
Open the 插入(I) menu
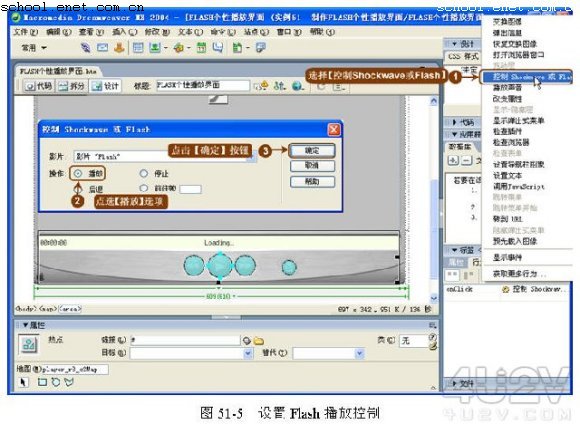pyautogui.click(x=124, y=32)
